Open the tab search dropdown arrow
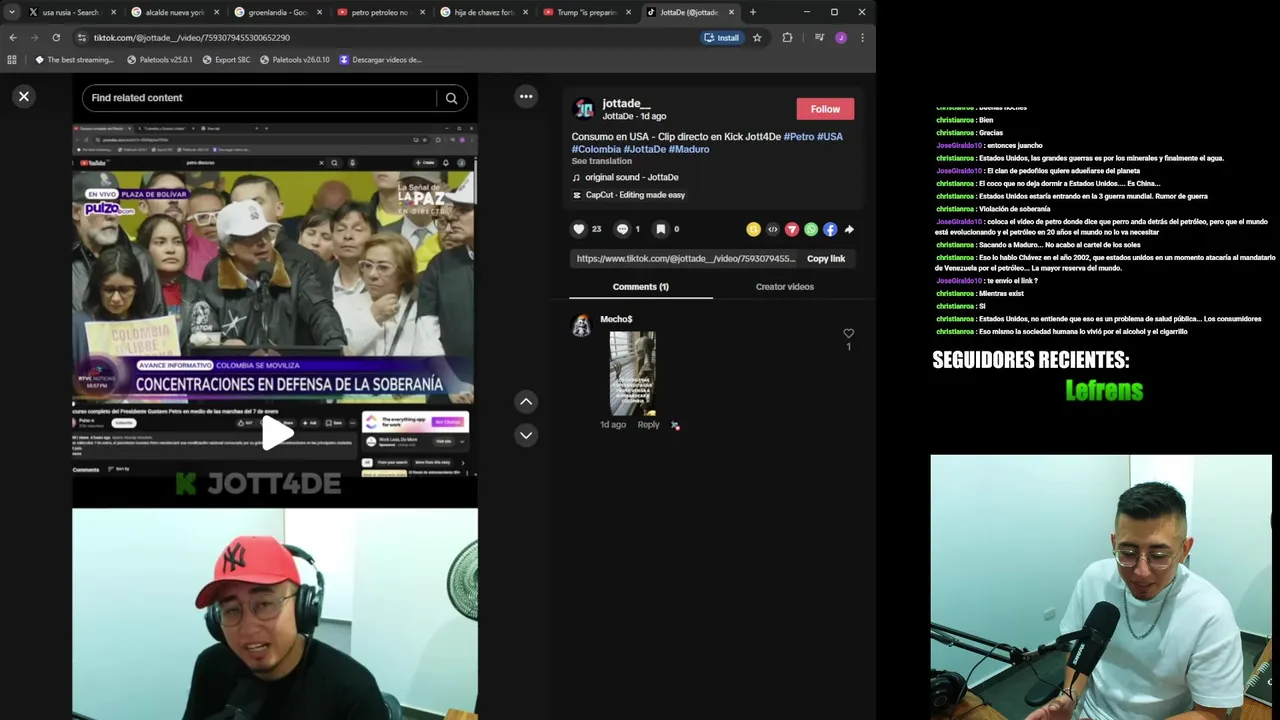The height and width of the screenshot is (720, 1280). [x=12, y=12]
